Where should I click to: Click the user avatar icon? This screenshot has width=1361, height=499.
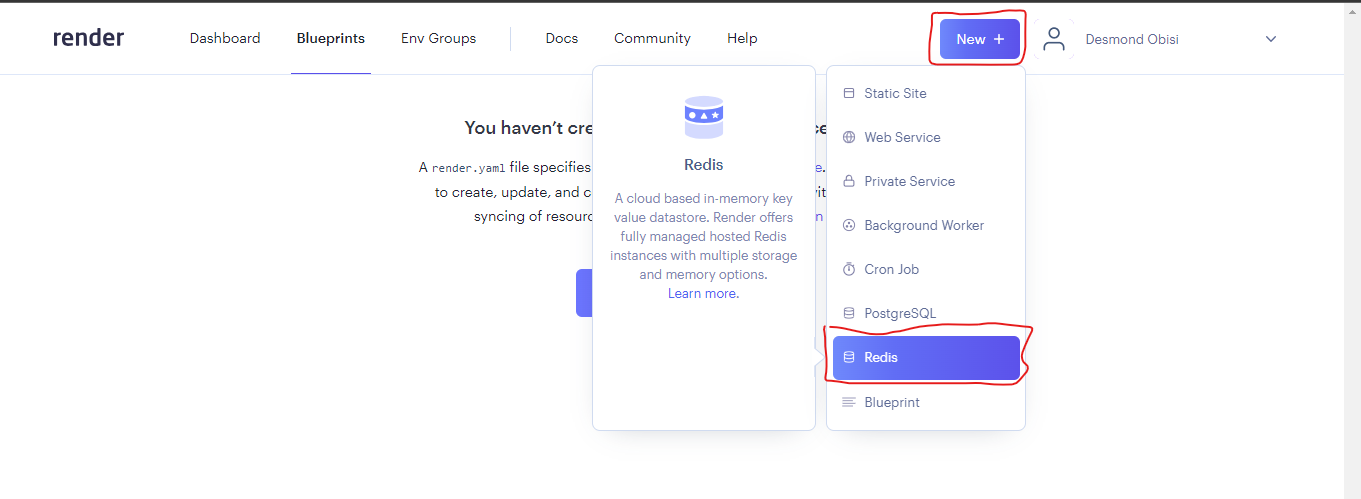(x=1054, y=39)
